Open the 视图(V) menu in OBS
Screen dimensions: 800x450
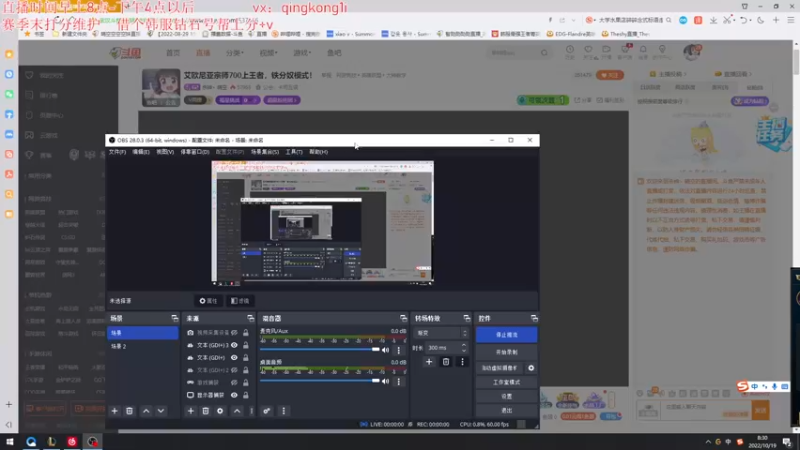point(165,152)
